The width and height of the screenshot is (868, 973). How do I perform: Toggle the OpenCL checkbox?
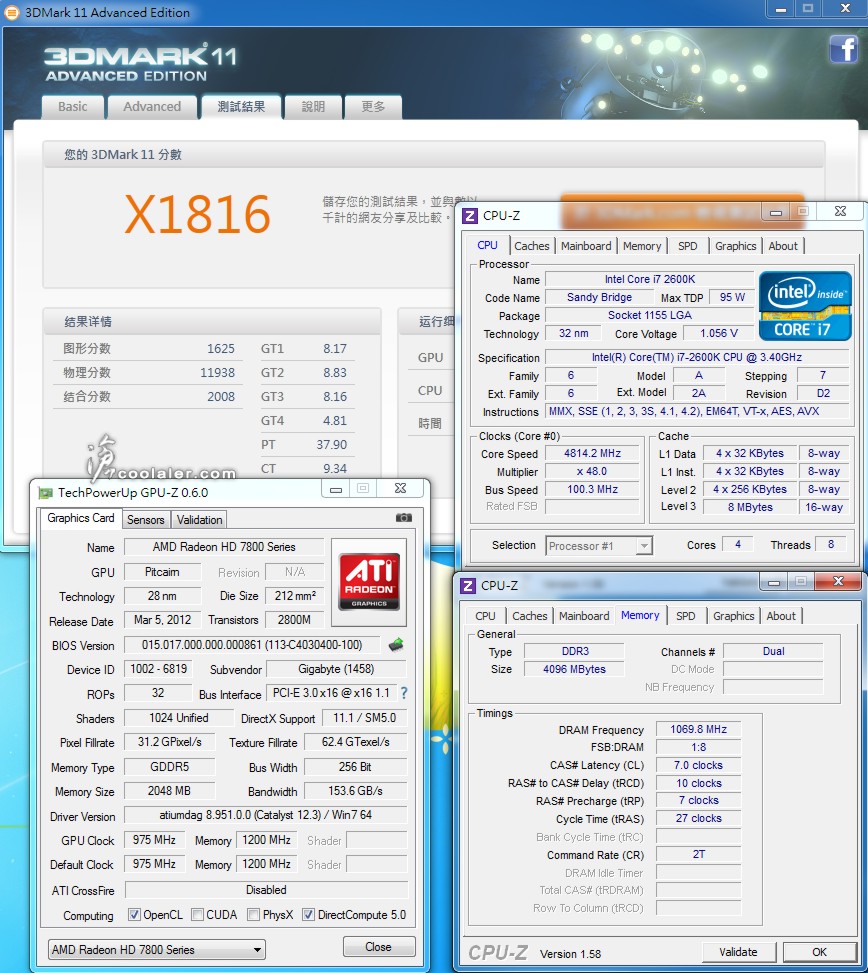[134, 915]
